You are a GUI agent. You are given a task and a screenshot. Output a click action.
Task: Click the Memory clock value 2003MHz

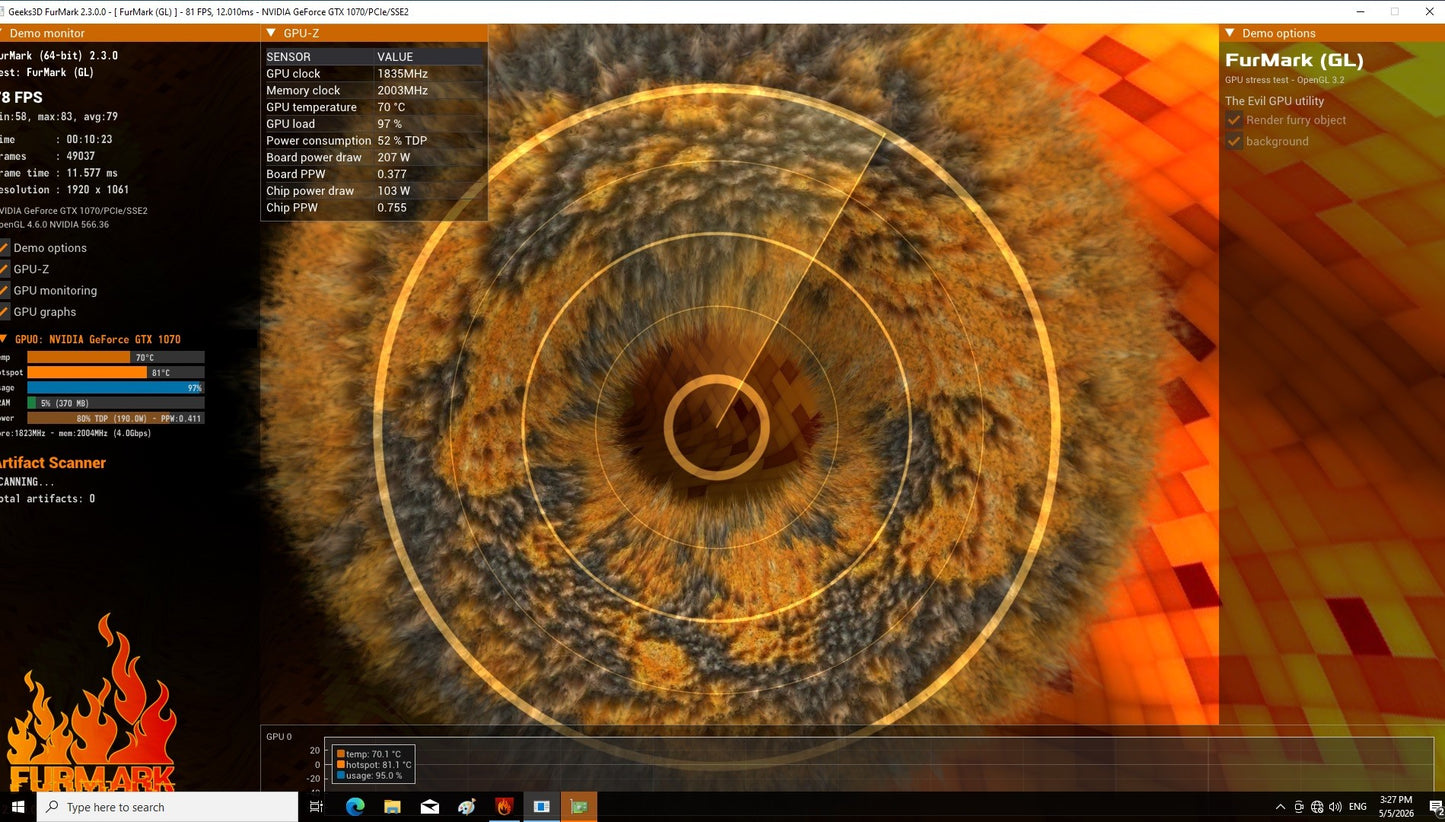(x=402, y=90)
